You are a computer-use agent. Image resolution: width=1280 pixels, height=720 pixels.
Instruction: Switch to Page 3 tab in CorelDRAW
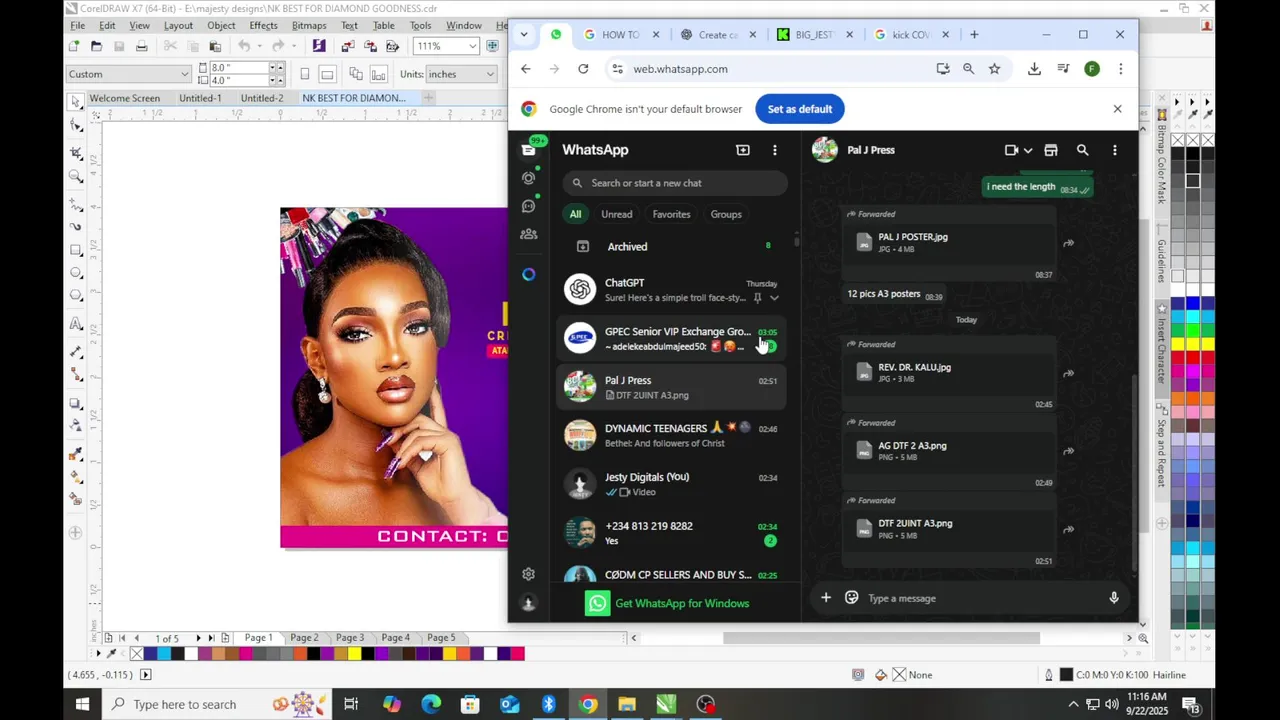point(350,638)
